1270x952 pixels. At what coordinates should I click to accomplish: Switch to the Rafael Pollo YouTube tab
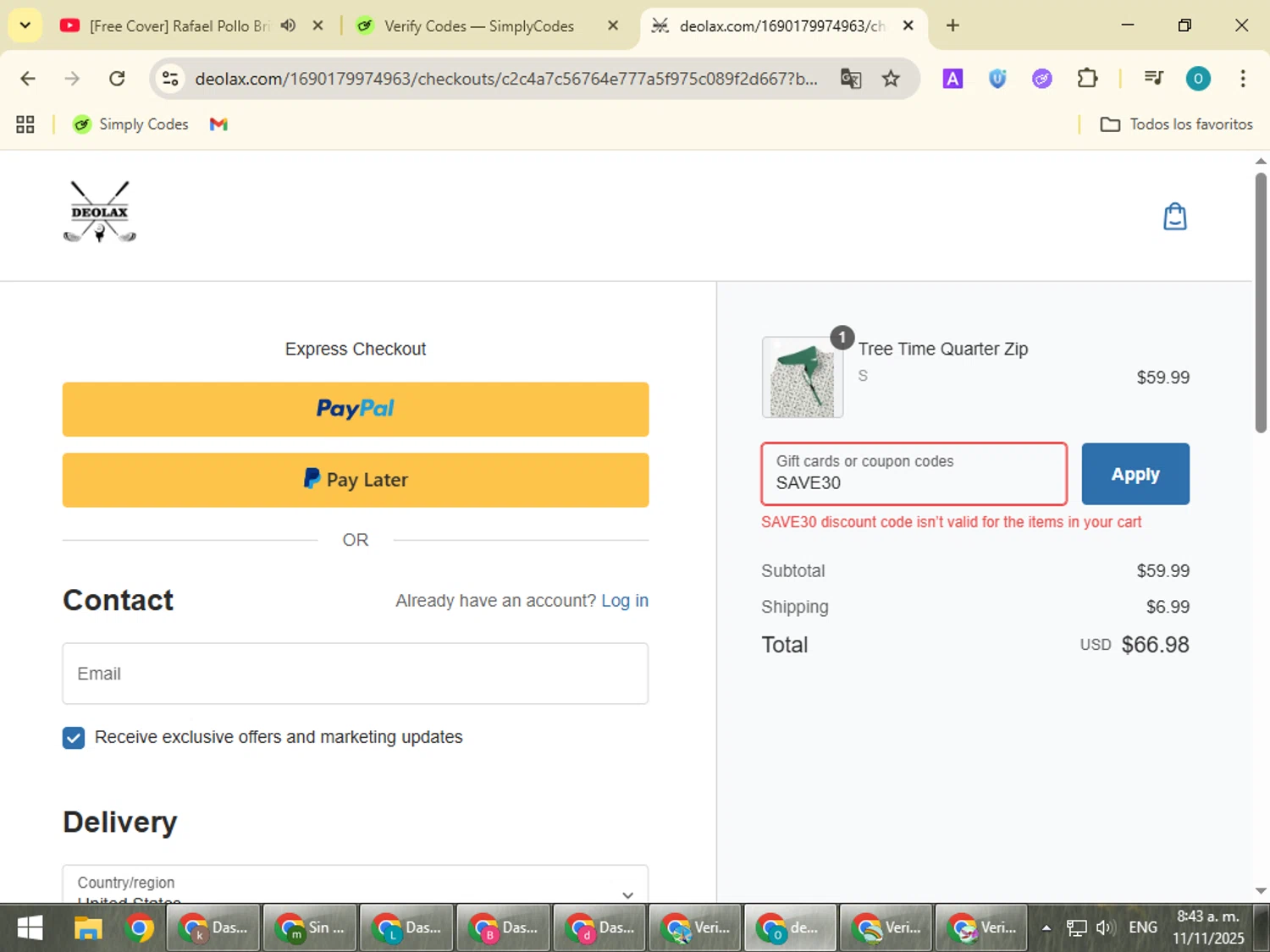pyautogui.click(x=178, y=25)
